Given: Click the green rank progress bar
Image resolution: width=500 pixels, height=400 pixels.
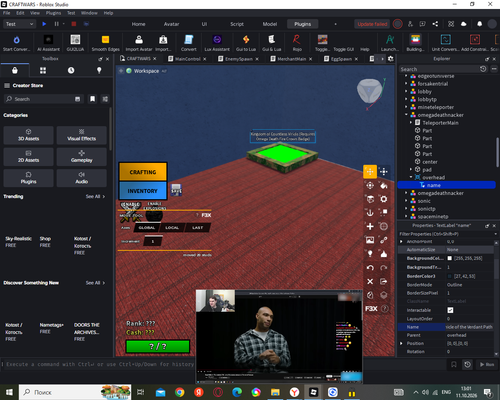Looking at the screenshot, I should pyautogui.click(x=158, y=347).
